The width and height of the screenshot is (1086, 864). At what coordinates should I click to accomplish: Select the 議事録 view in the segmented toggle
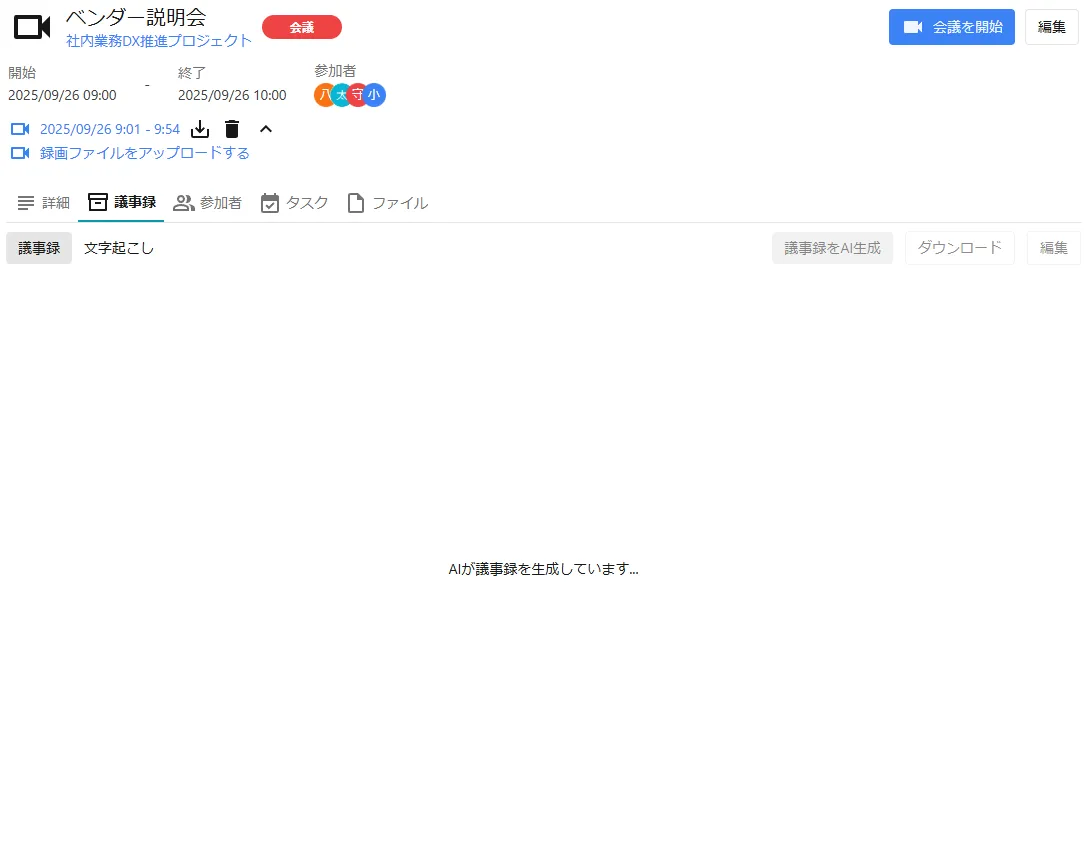pos(39,247)
